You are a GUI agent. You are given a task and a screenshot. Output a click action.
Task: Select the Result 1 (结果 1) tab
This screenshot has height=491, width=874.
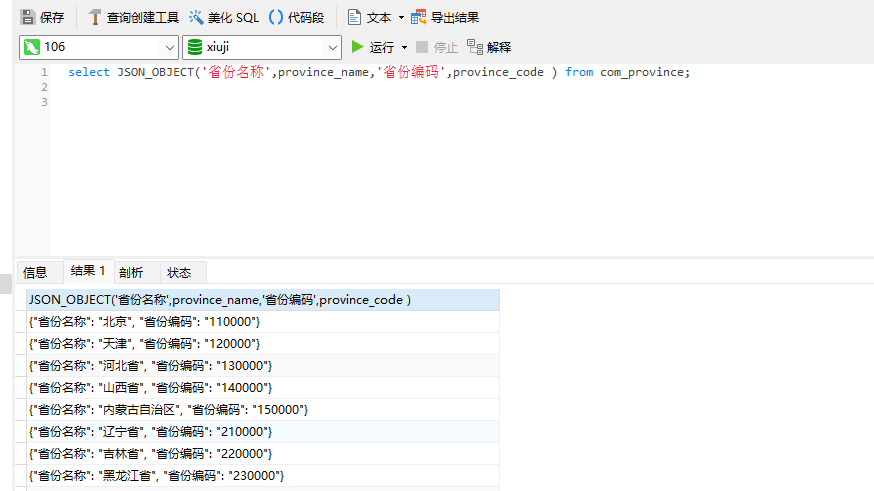[88, 271]
